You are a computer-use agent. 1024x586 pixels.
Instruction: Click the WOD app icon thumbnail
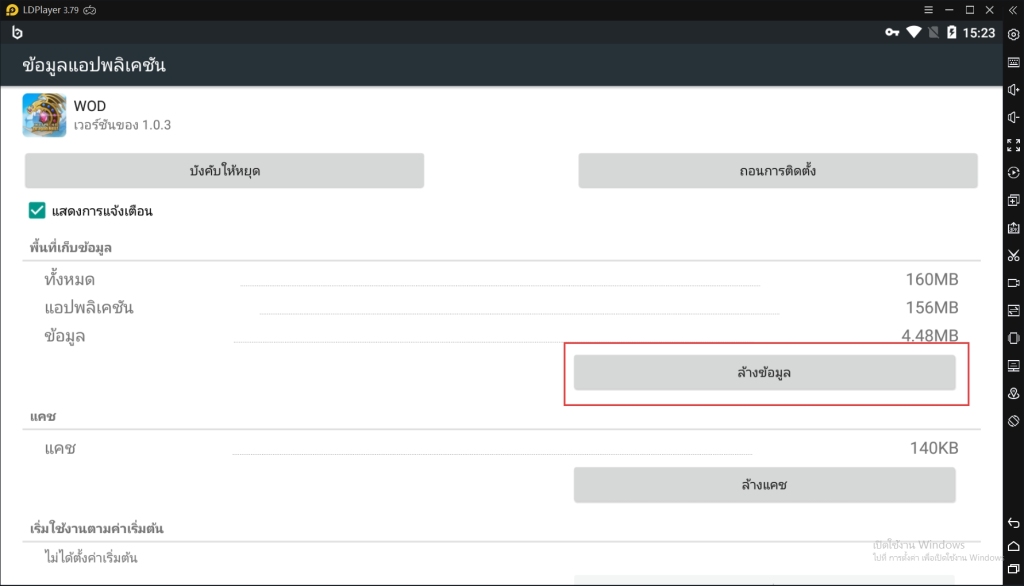coord(44,115)
